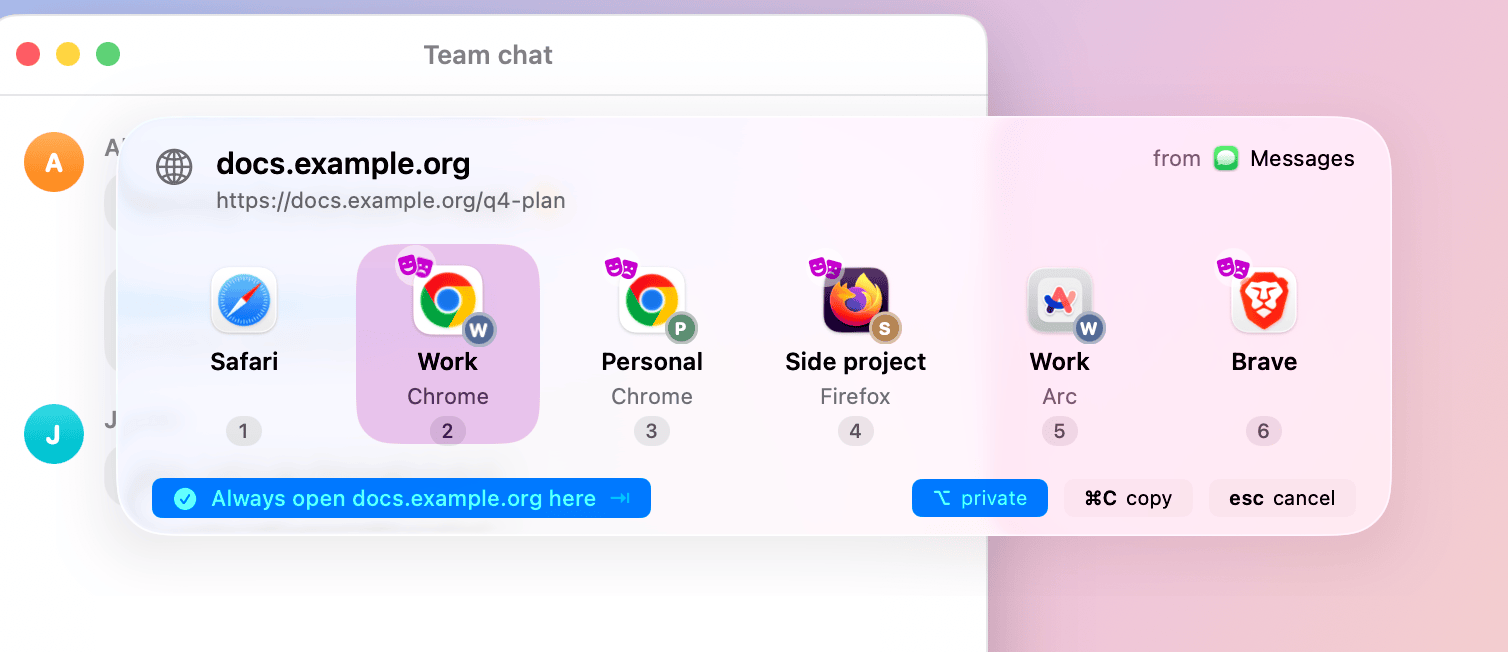Click the Side project label text

click(856, 362)
